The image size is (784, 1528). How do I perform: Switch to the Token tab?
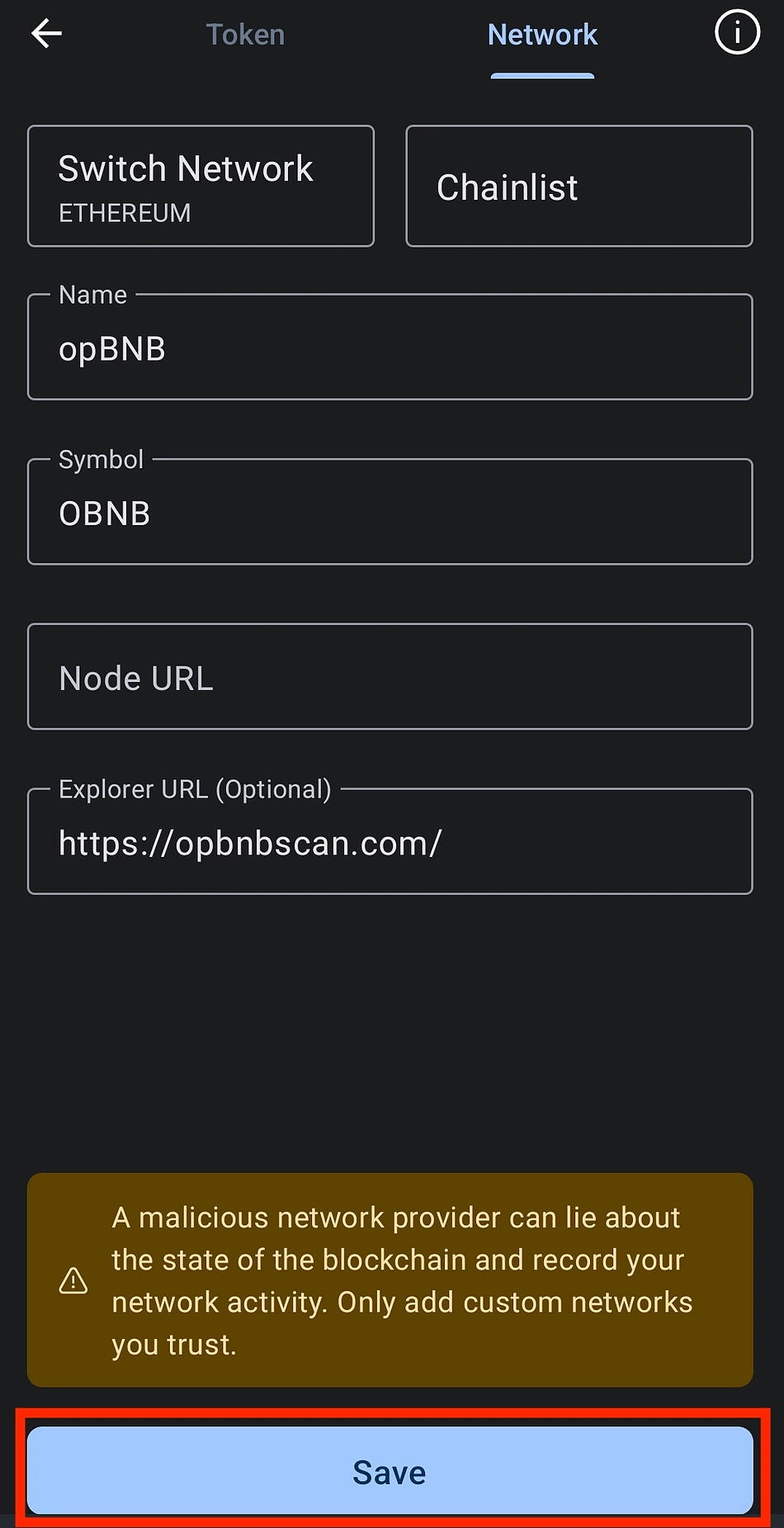[245, 35]
